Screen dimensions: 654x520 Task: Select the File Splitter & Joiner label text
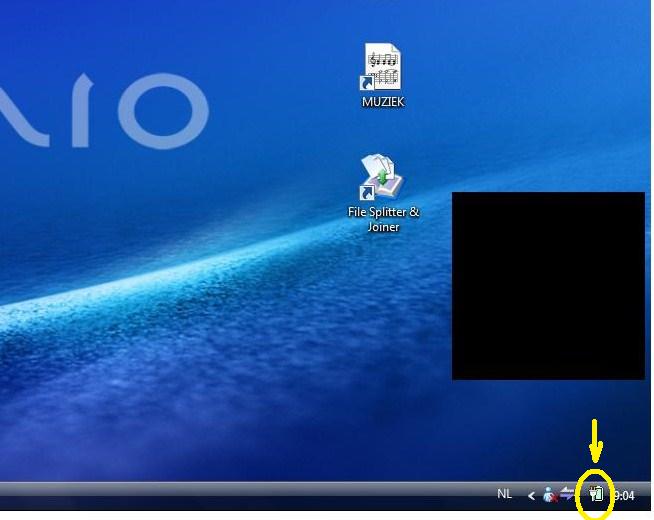[383, 219]
